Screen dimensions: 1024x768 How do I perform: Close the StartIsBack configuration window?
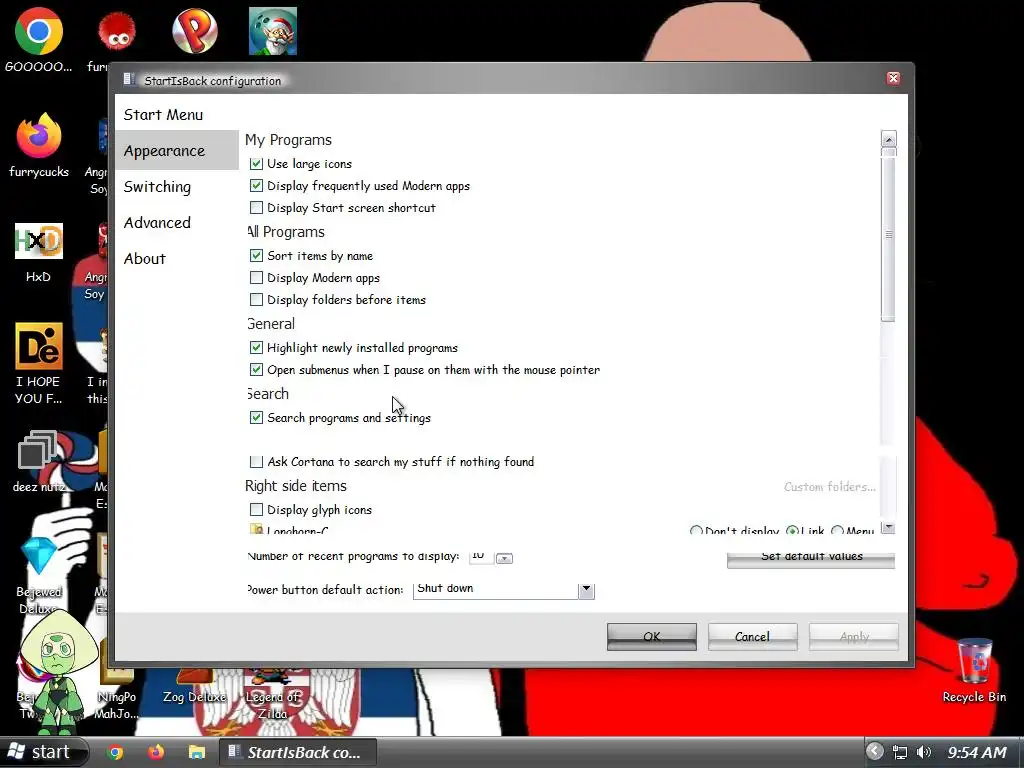tap(893, 78)
